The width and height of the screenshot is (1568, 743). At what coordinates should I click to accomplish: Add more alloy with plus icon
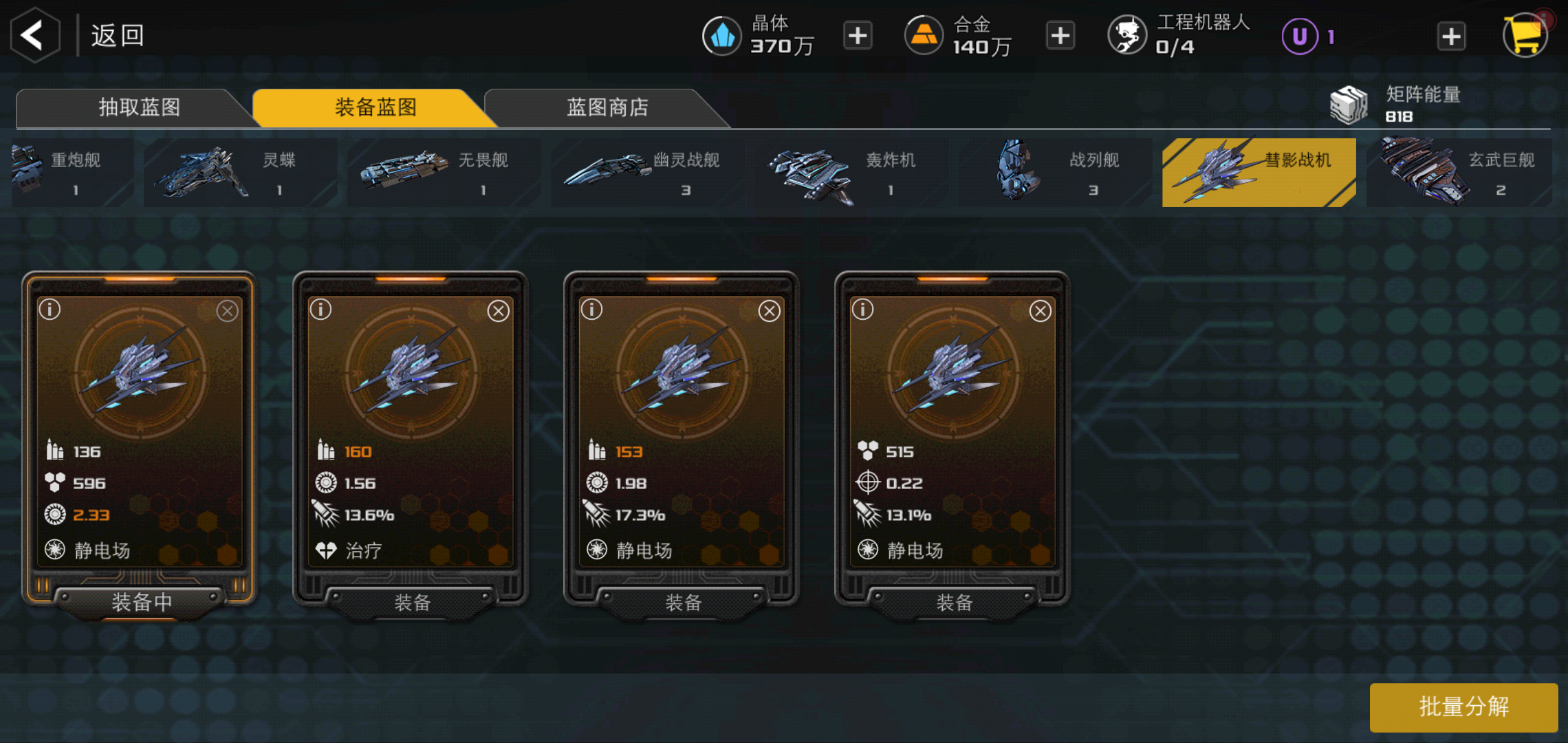1060,36
